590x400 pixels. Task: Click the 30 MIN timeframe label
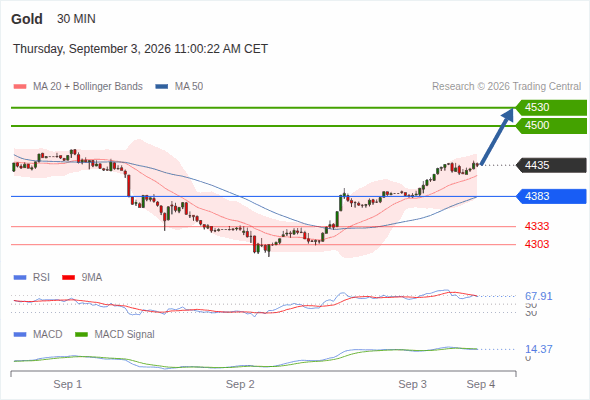[76, 19]
